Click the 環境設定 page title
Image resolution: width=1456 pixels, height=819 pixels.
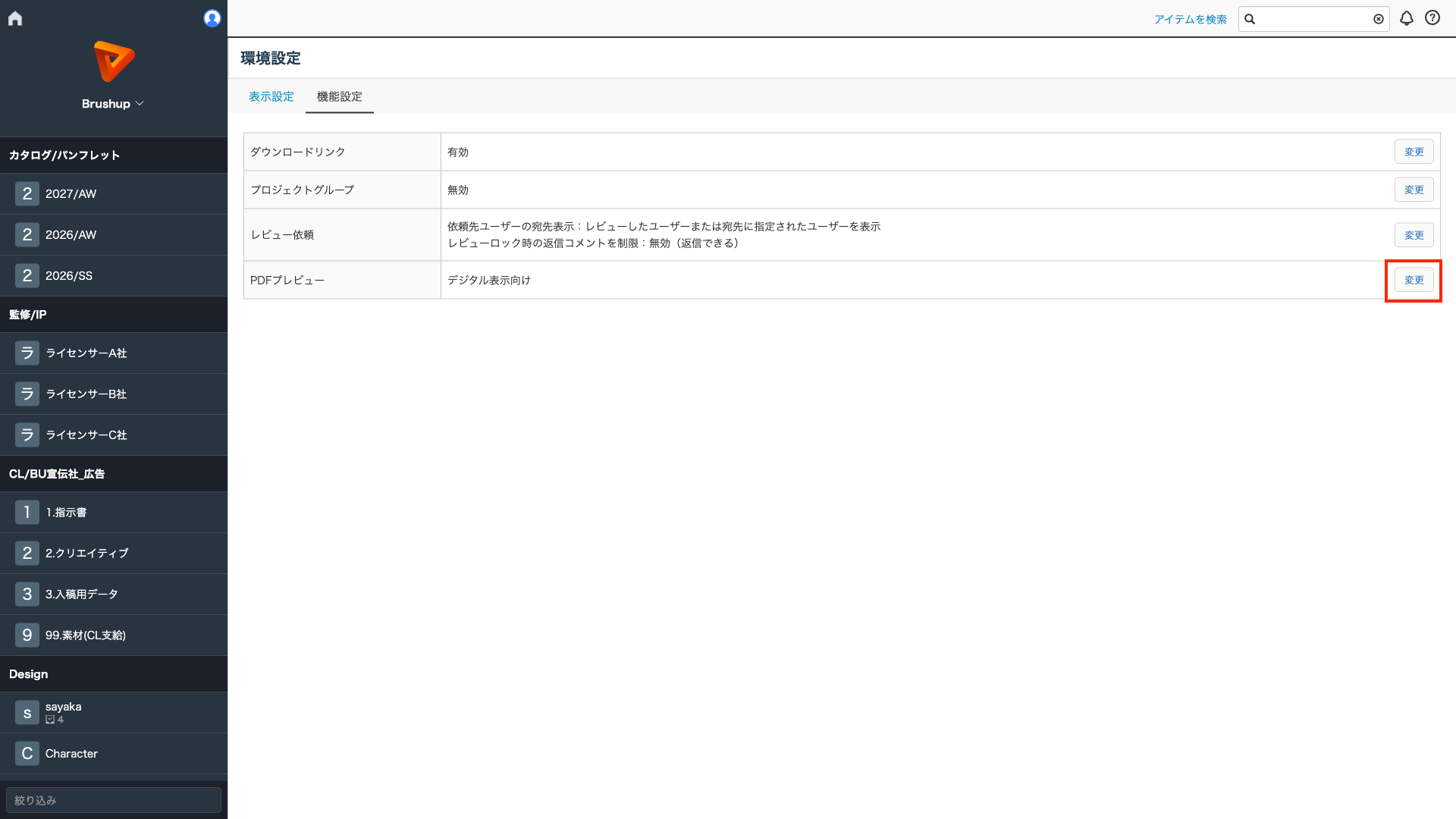pos(271,58)
